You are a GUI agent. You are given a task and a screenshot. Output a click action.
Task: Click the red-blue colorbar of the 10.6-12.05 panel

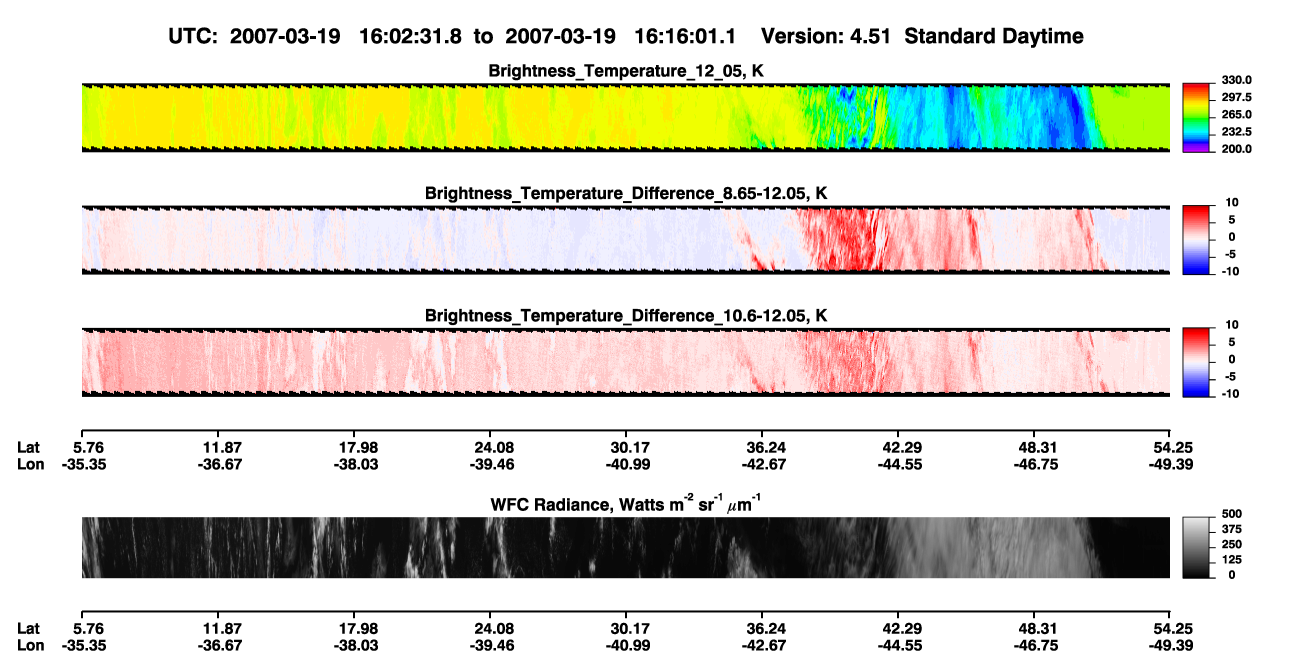tap(1195, 362)
